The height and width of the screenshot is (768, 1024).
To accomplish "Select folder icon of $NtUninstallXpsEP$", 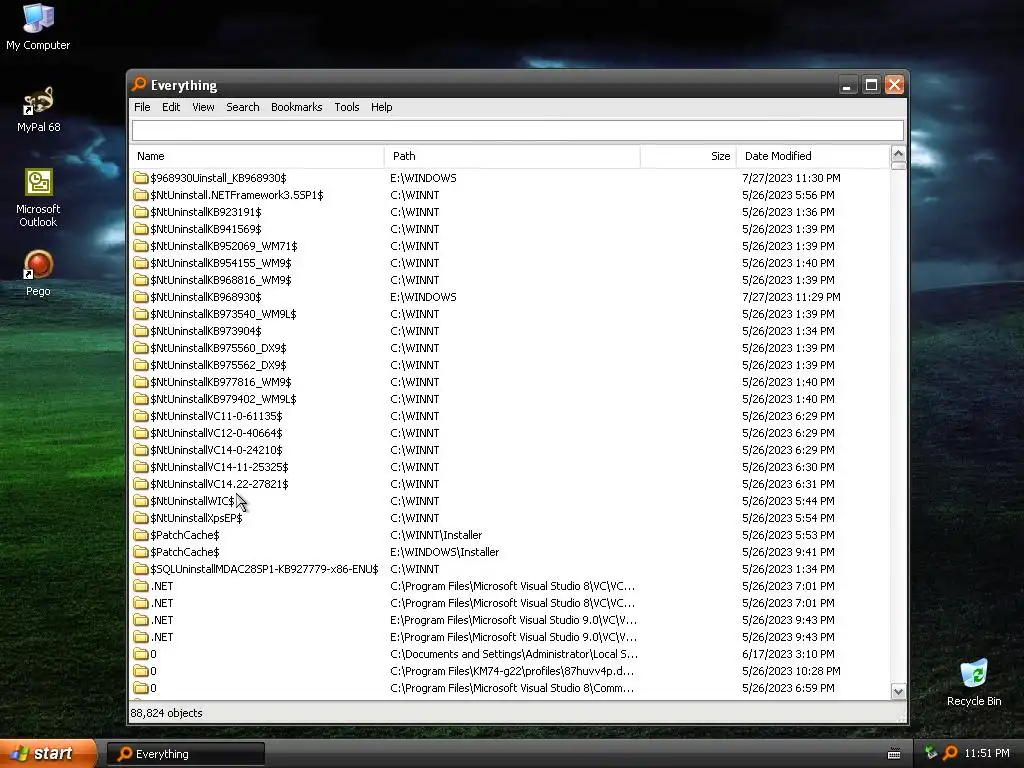I will point(140,518).
